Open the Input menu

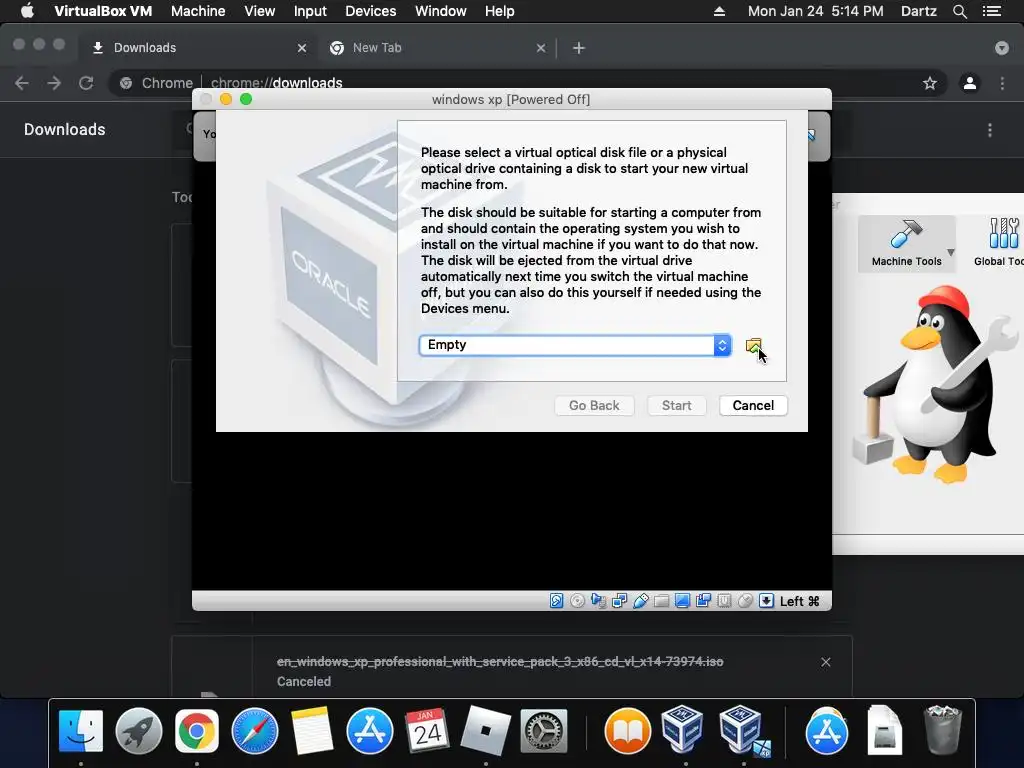pyautogui.click(x=310, y=11)
